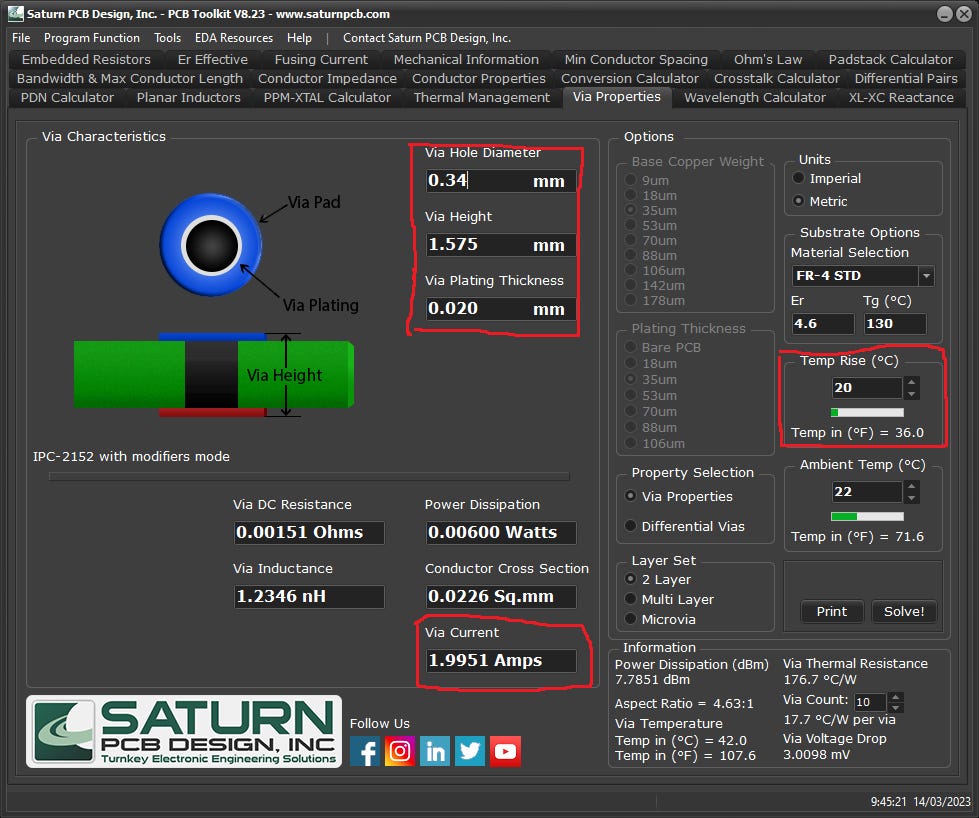This screenshot has height=818, width=979.
Task: Adjust the Temp Rise slider bar
Action: pos(867,412)
